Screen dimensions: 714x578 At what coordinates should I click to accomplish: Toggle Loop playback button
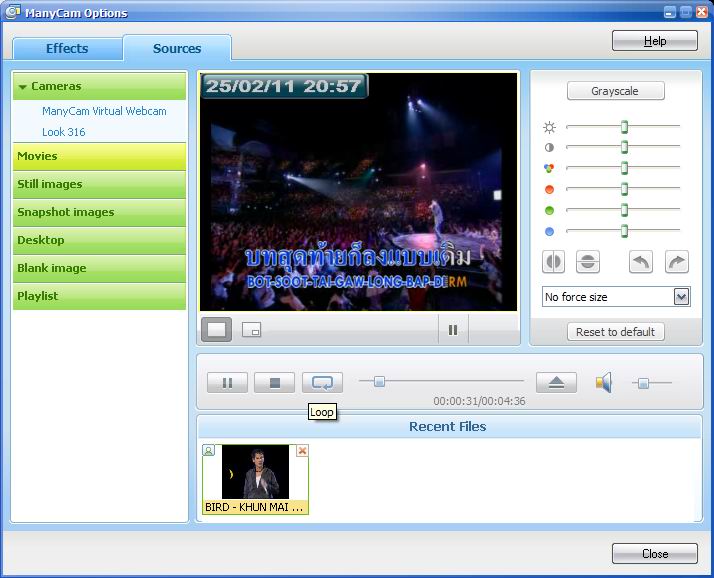pos(322,382)
